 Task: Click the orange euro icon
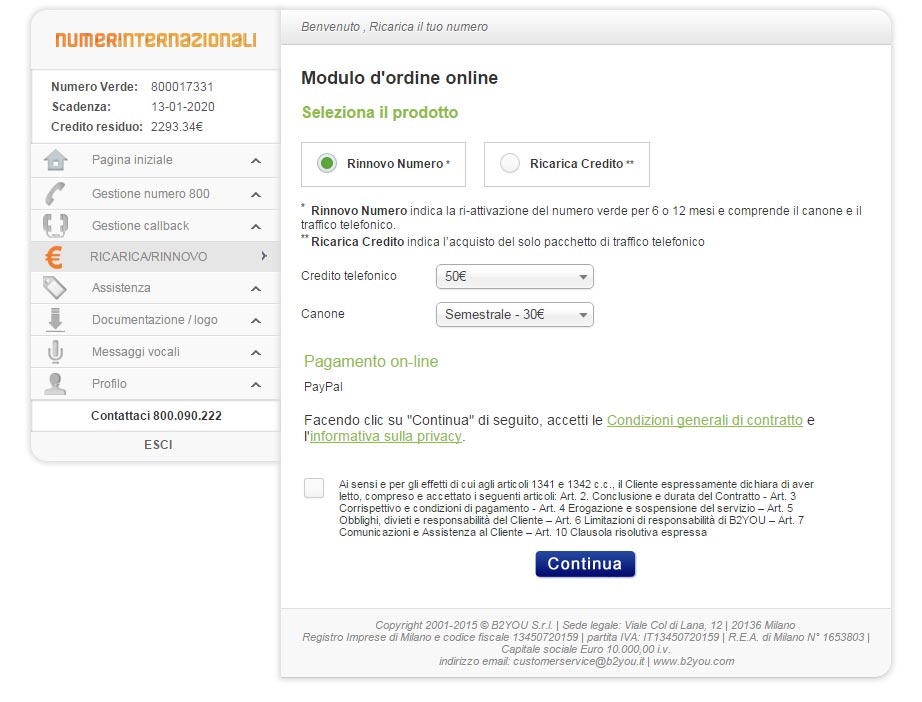pos(54,257)
